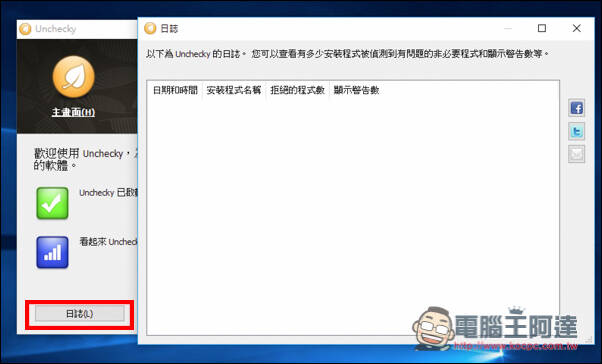Click the Unchecky title bar icon
Viewport: 602px width, 364px height.
[25, 29]
